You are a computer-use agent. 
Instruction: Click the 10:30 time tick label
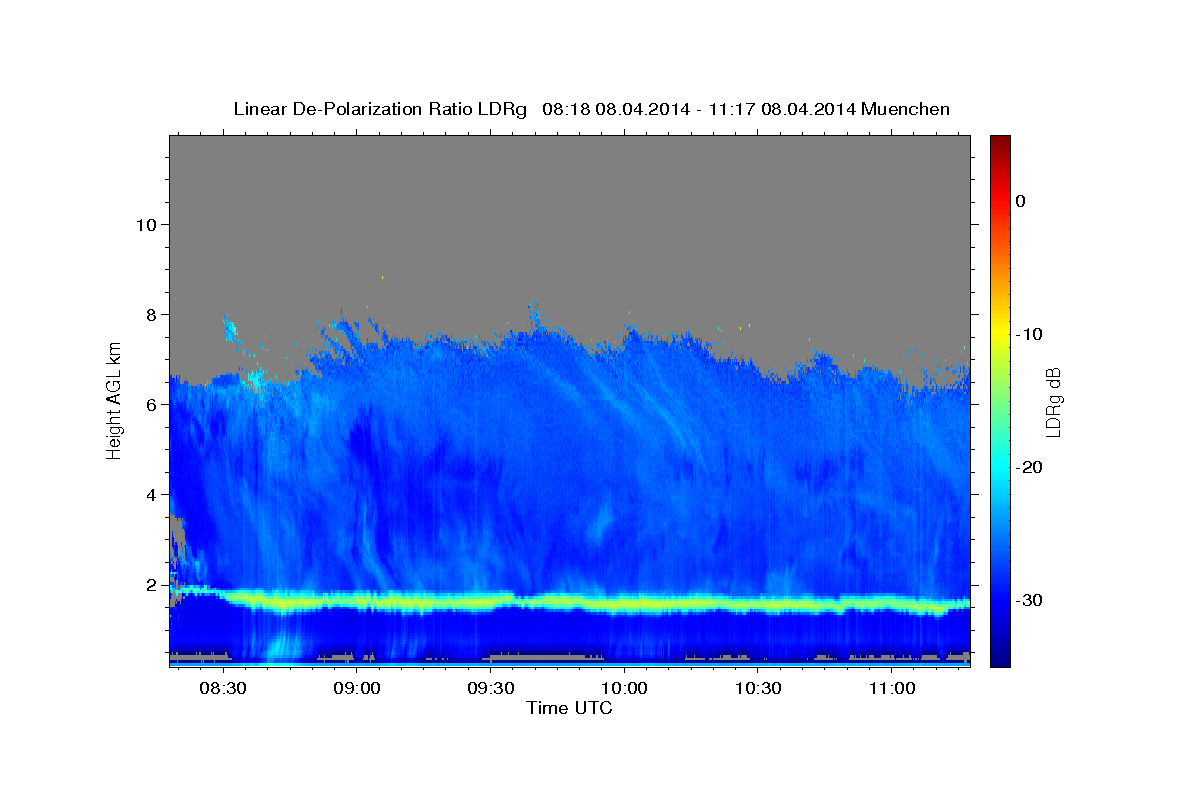pyautogui.click(x=758, y=689)
